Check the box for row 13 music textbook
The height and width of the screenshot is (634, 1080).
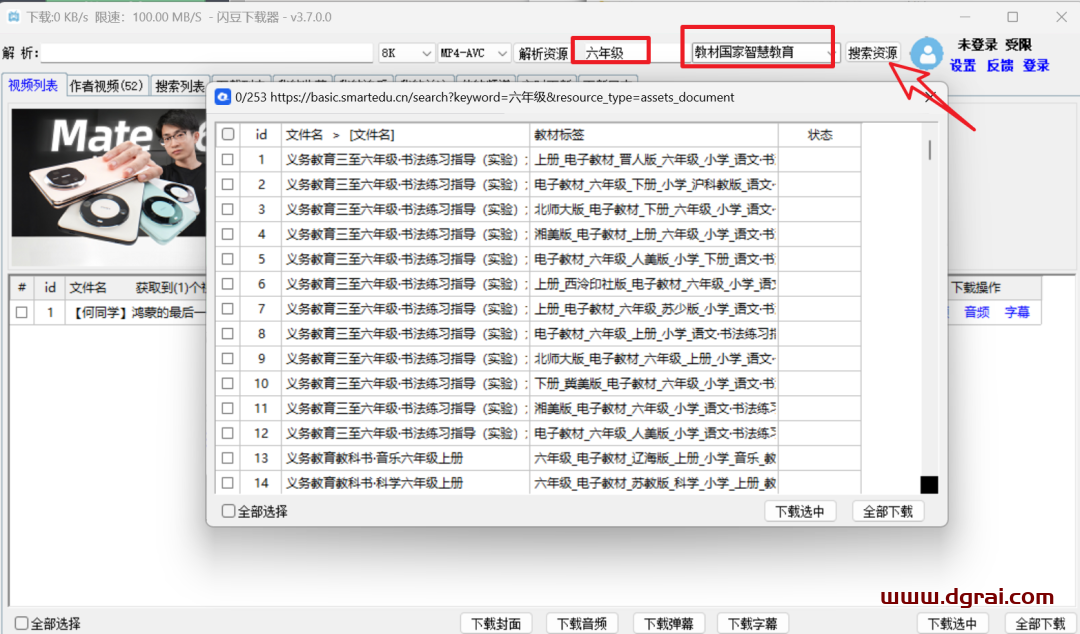228,458
